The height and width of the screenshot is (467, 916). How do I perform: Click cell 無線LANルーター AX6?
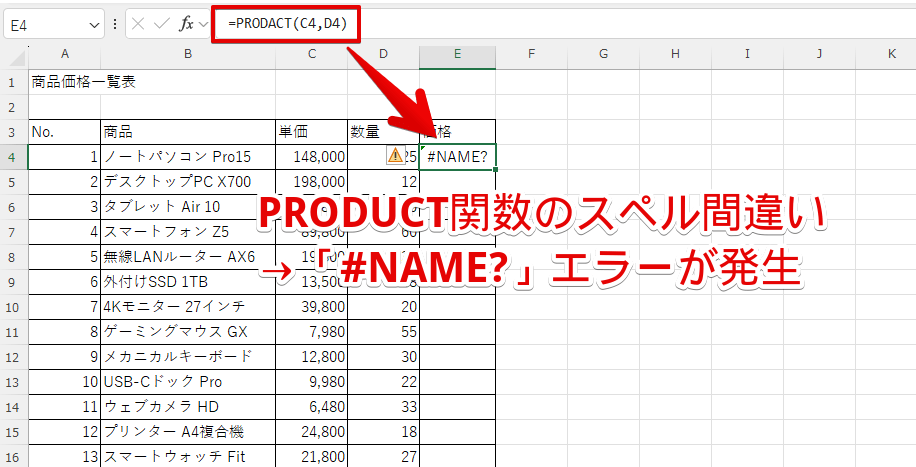(188, 257)
